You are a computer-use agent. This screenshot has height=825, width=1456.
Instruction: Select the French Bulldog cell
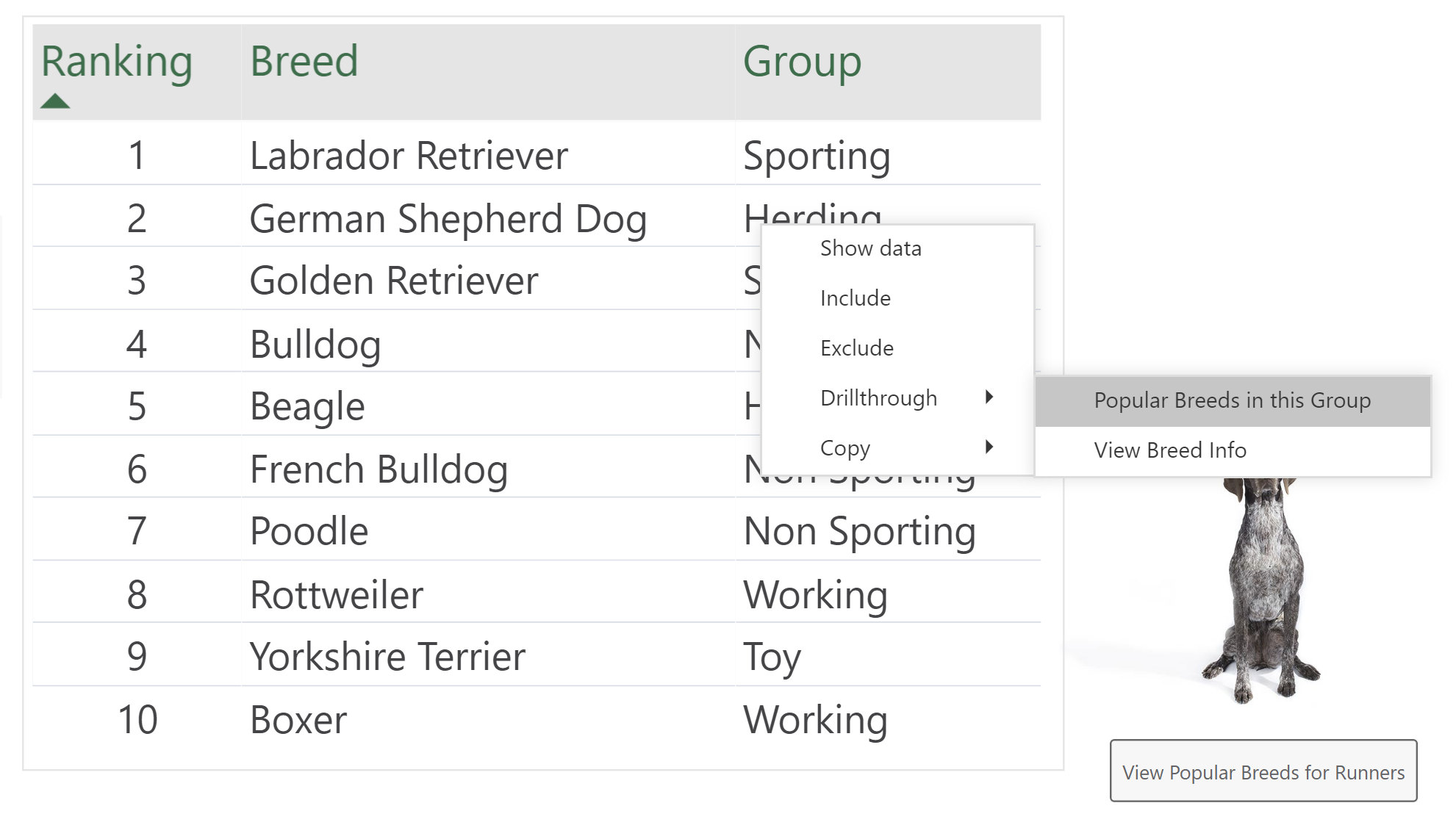click(x=488, y=468)
